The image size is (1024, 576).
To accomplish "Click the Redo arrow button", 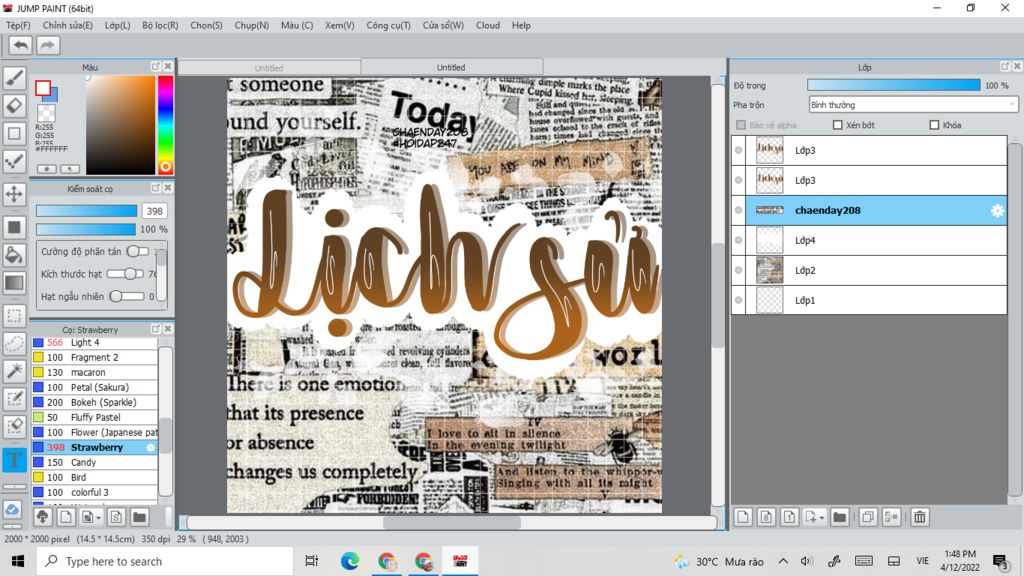I will coord(47,45).
